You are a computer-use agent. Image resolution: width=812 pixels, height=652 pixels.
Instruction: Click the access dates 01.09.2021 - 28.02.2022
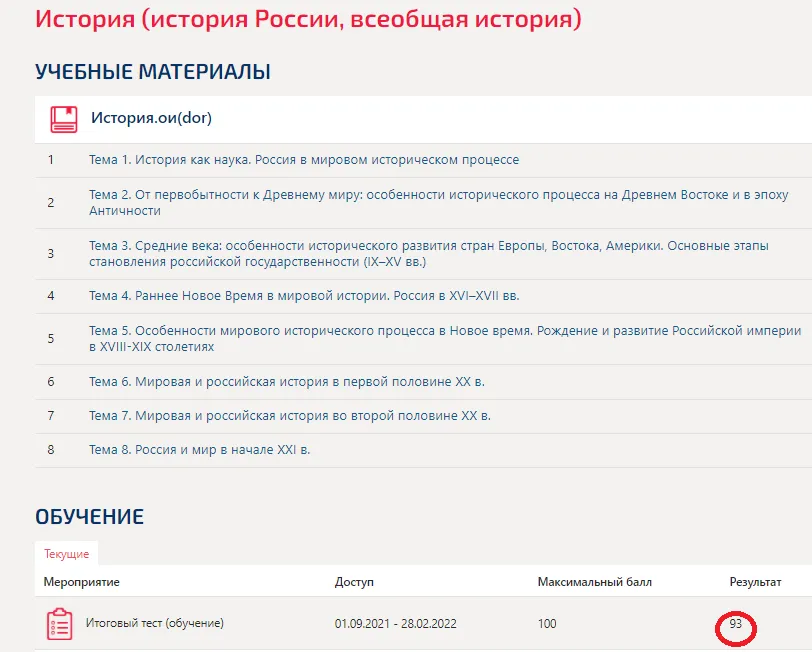pyautogui.click(x=395, y=624)
